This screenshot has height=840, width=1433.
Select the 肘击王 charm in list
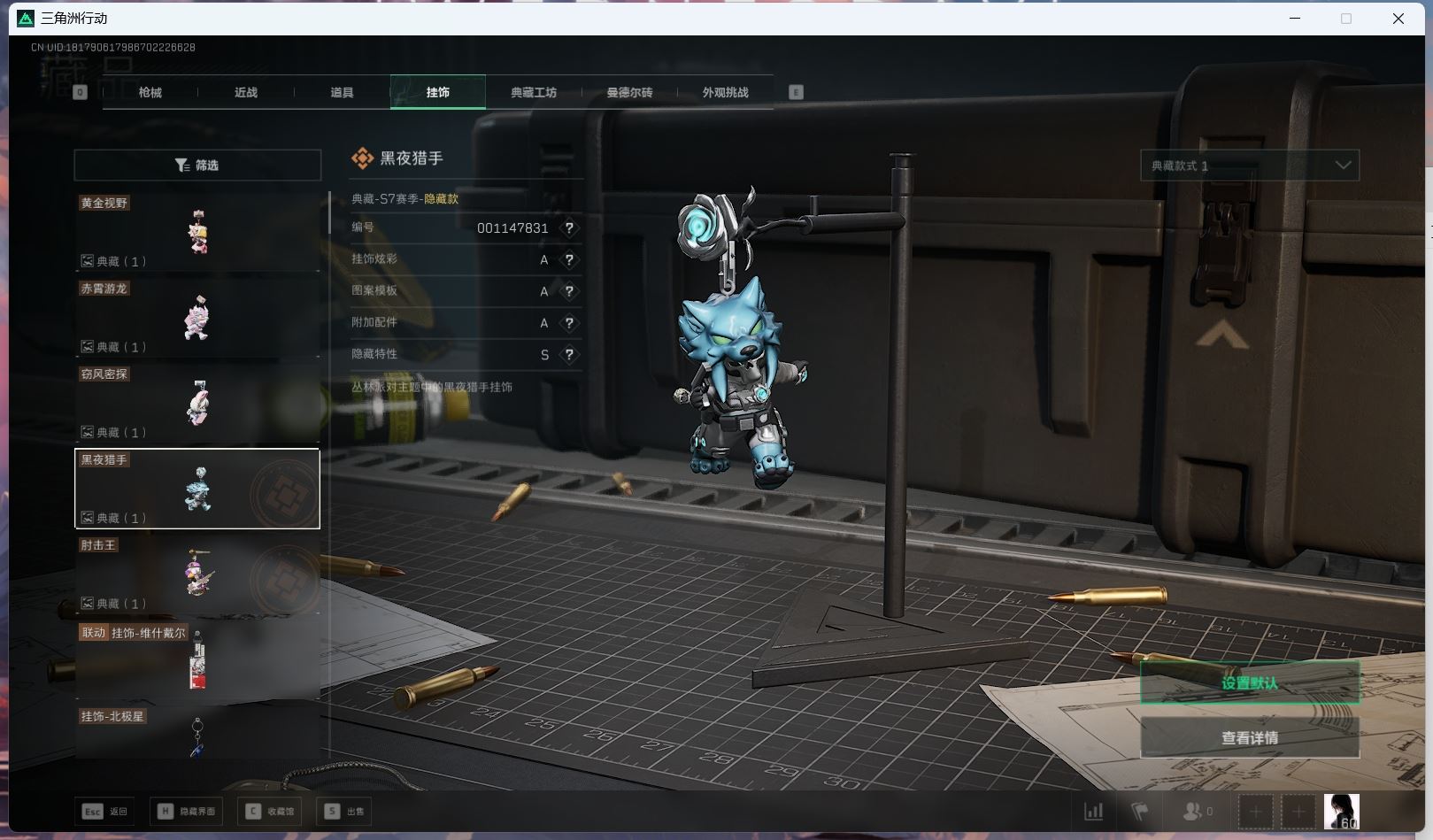tap(197, 574)
